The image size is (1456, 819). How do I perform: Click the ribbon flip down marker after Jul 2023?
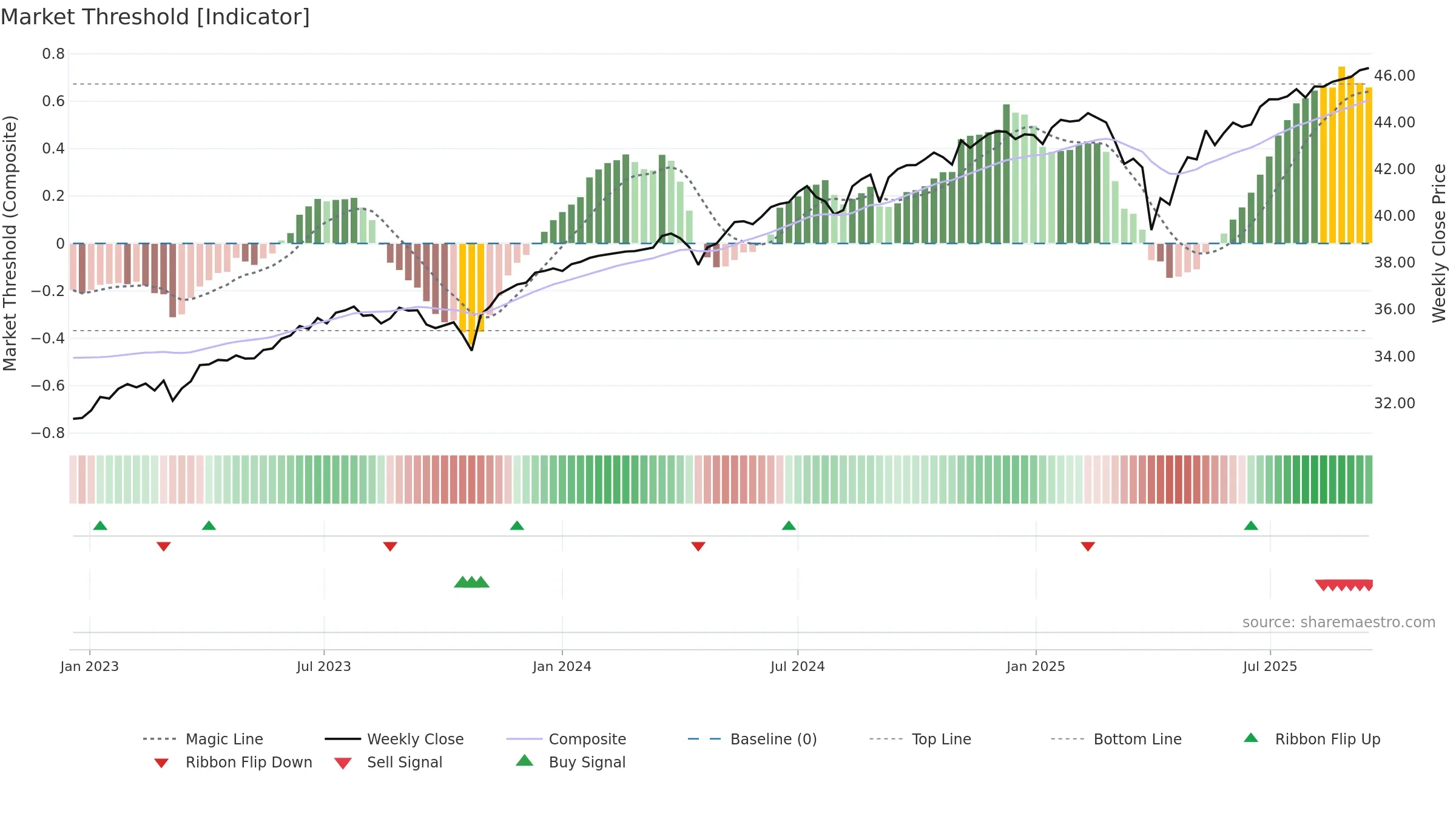[x=390, y=547]
